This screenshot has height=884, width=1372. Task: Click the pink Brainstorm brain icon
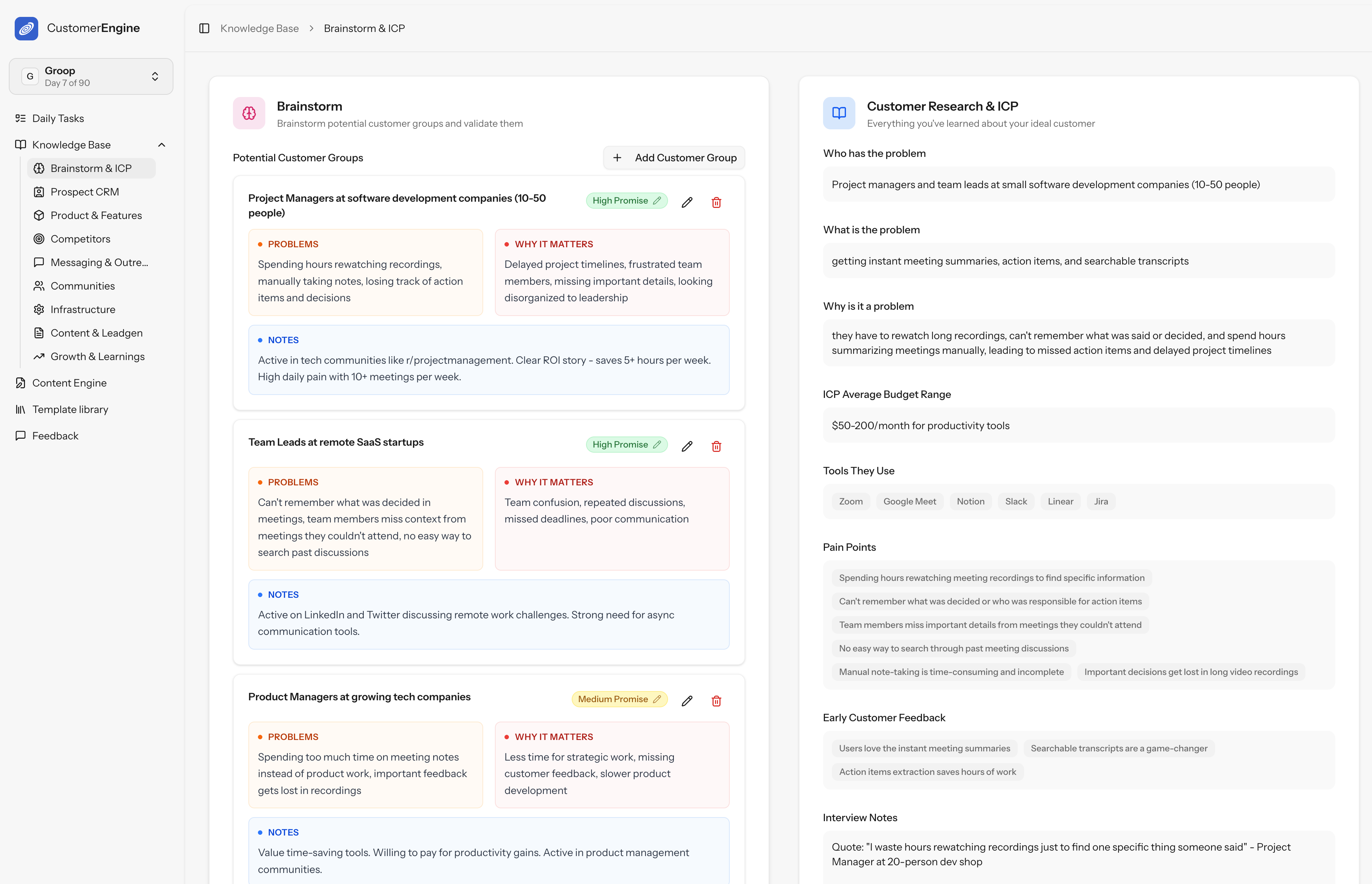point(249,113)
